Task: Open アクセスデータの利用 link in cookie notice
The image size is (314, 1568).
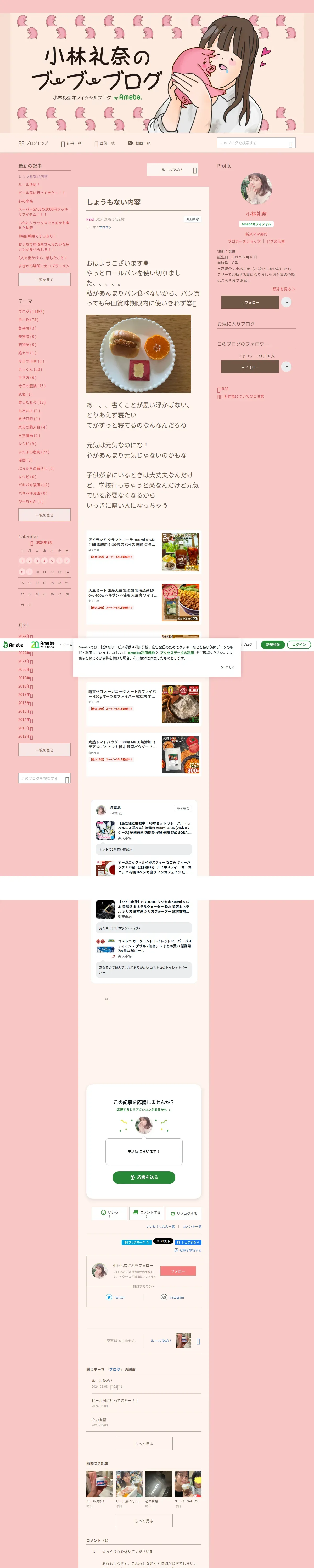Action: coord(177,653)
